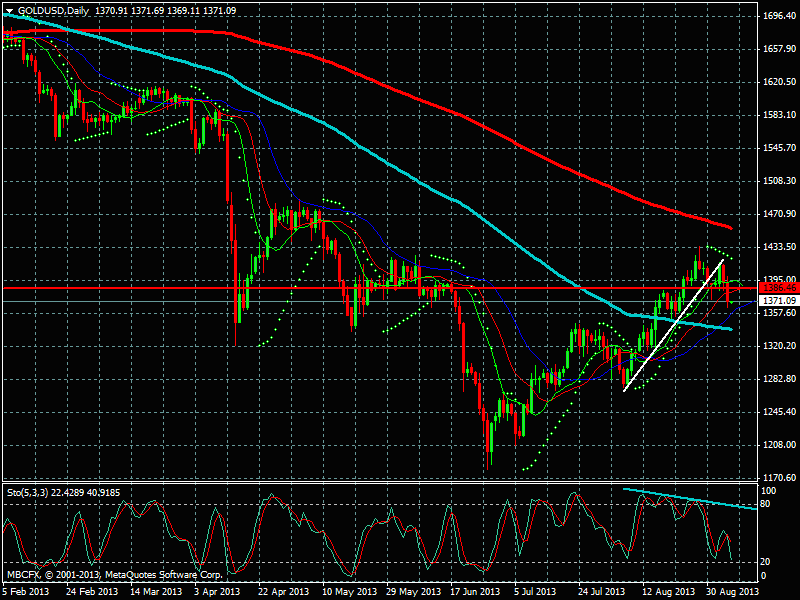
Task: Click the 17 Jun 2013 date label
Action: click(469, 591)
